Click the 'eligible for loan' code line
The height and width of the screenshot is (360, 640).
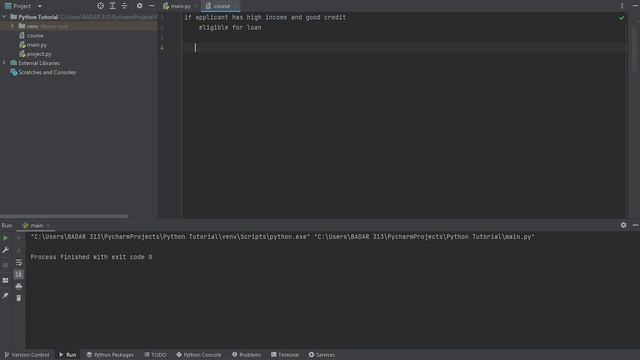point(230,28)
